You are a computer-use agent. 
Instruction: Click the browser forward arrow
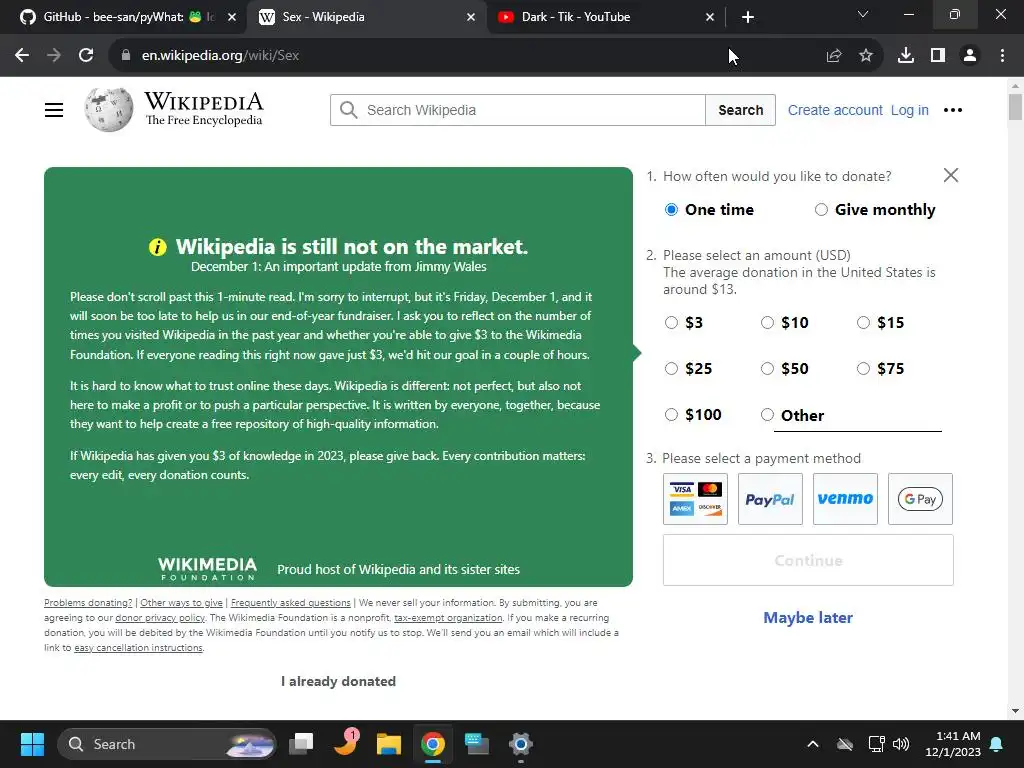(x=54, y=56)
